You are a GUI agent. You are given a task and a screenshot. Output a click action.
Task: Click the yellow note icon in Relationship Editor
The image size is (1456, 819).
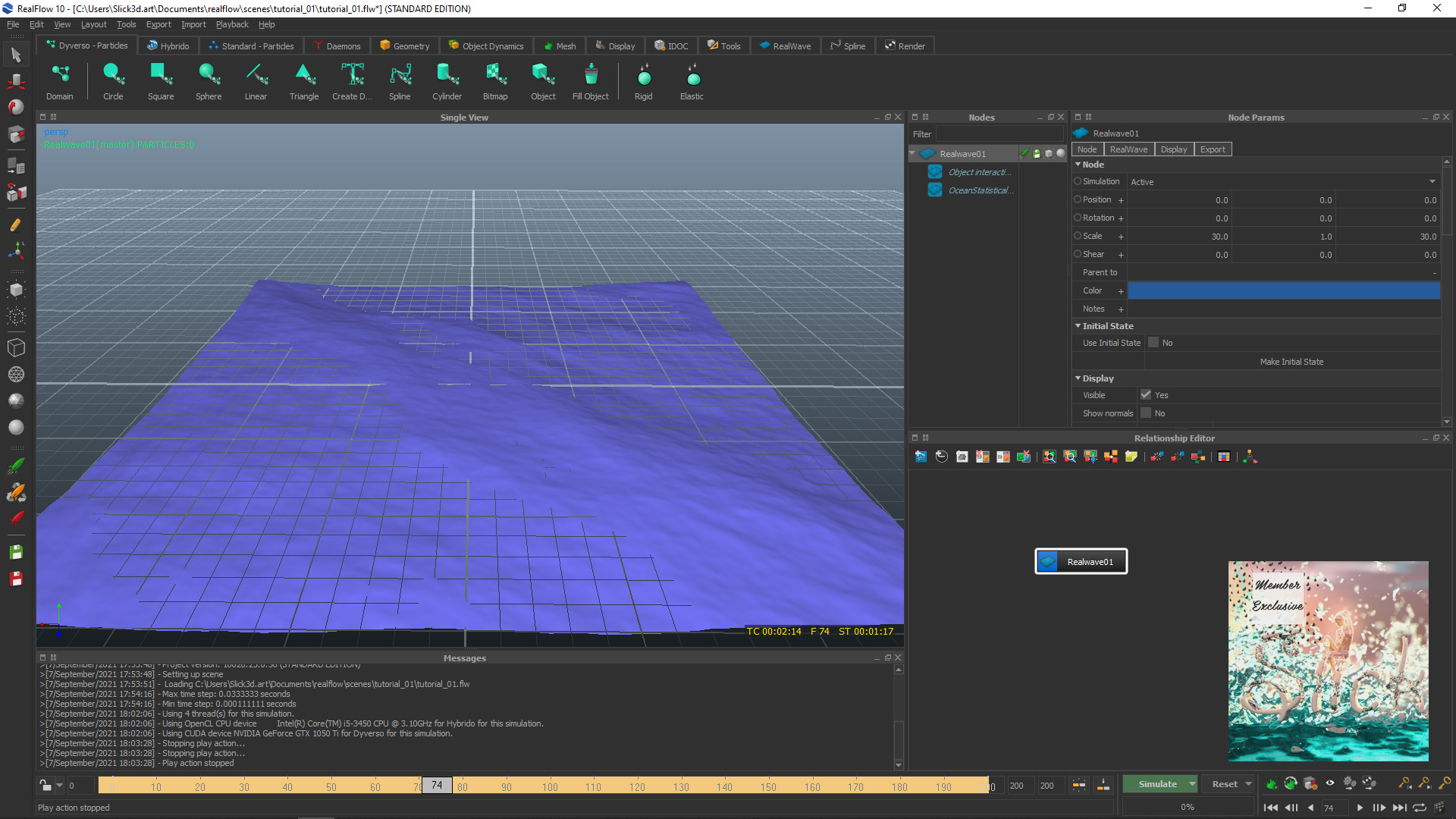1131,457
